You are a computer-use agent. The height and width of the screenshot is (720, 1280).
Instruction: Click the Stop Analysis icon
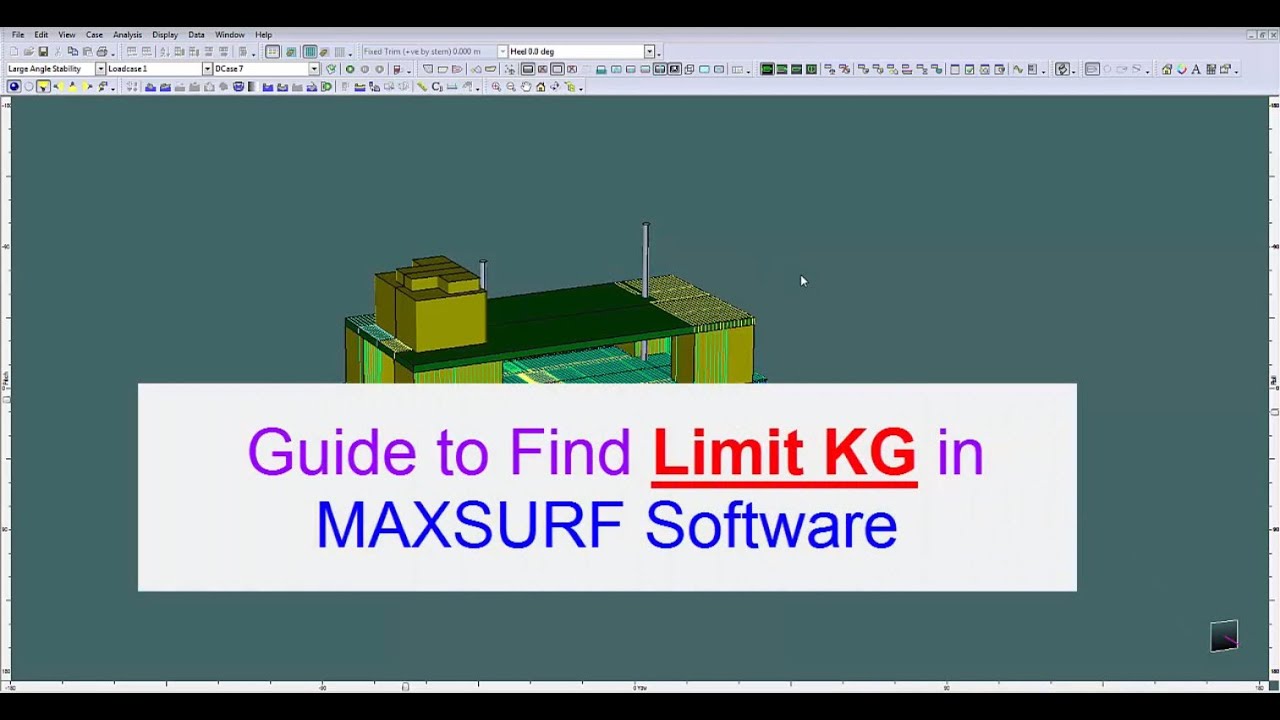(379, 69)
